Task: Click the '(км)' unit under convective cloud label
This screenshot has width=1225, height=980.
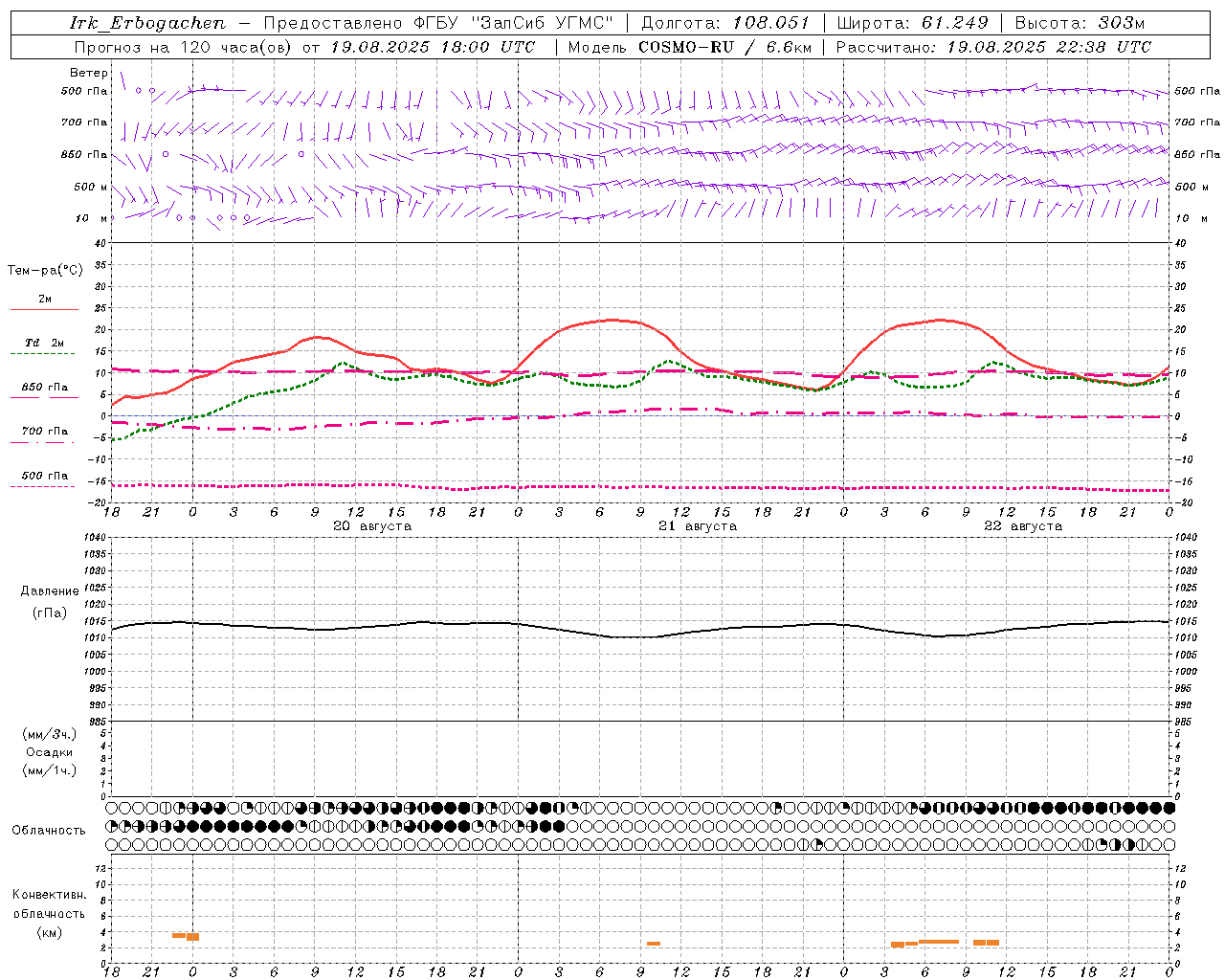Action: (50, 932)
